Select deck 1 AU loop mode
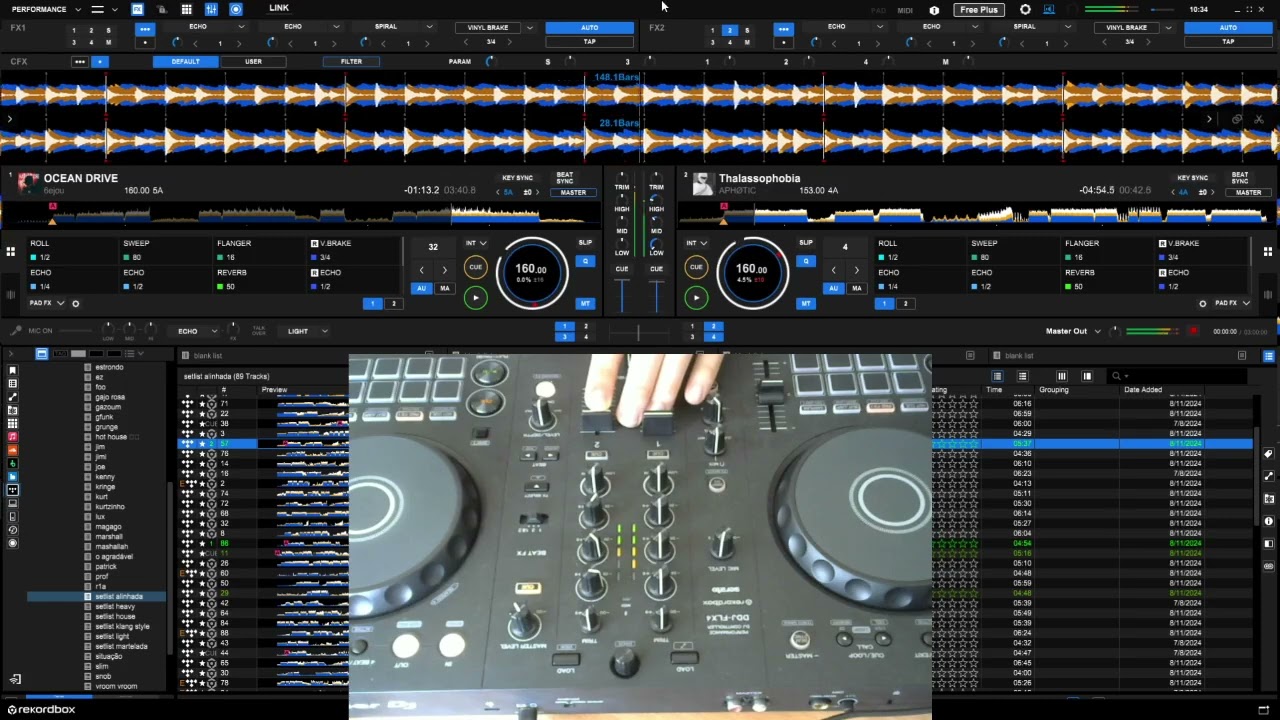 pos(422,288)
